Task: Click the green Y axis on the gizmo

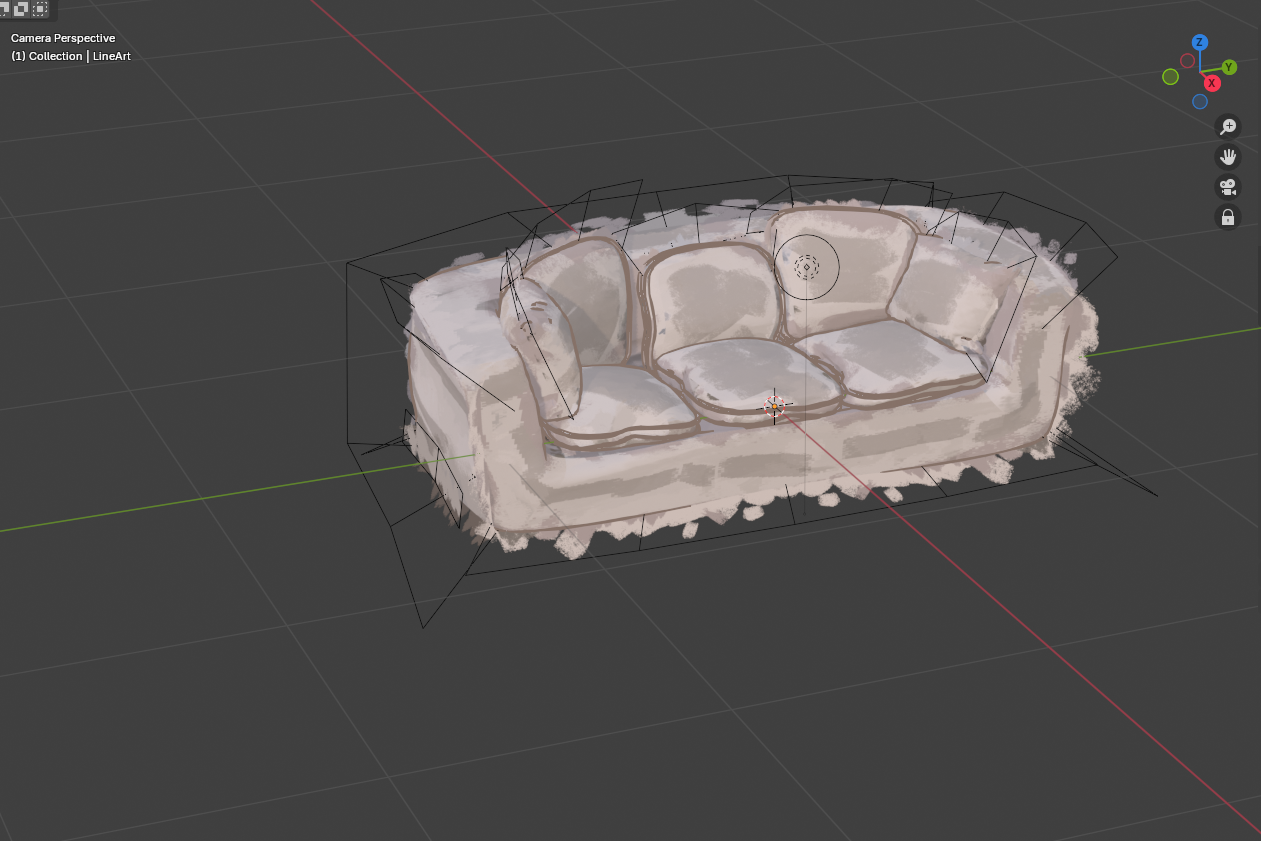Action: (x=1229, y=67)
